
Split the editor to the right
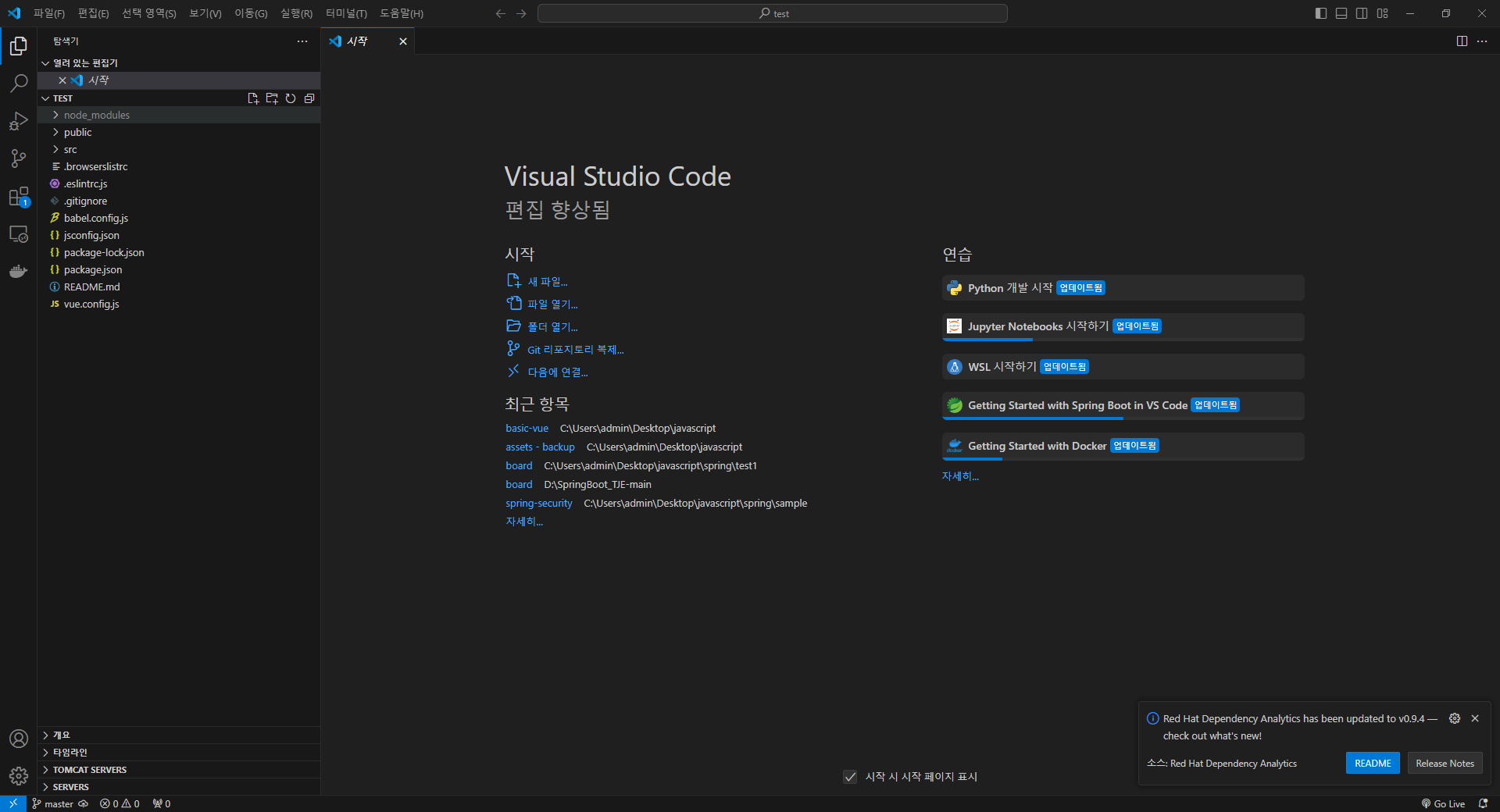[1462, 41]
